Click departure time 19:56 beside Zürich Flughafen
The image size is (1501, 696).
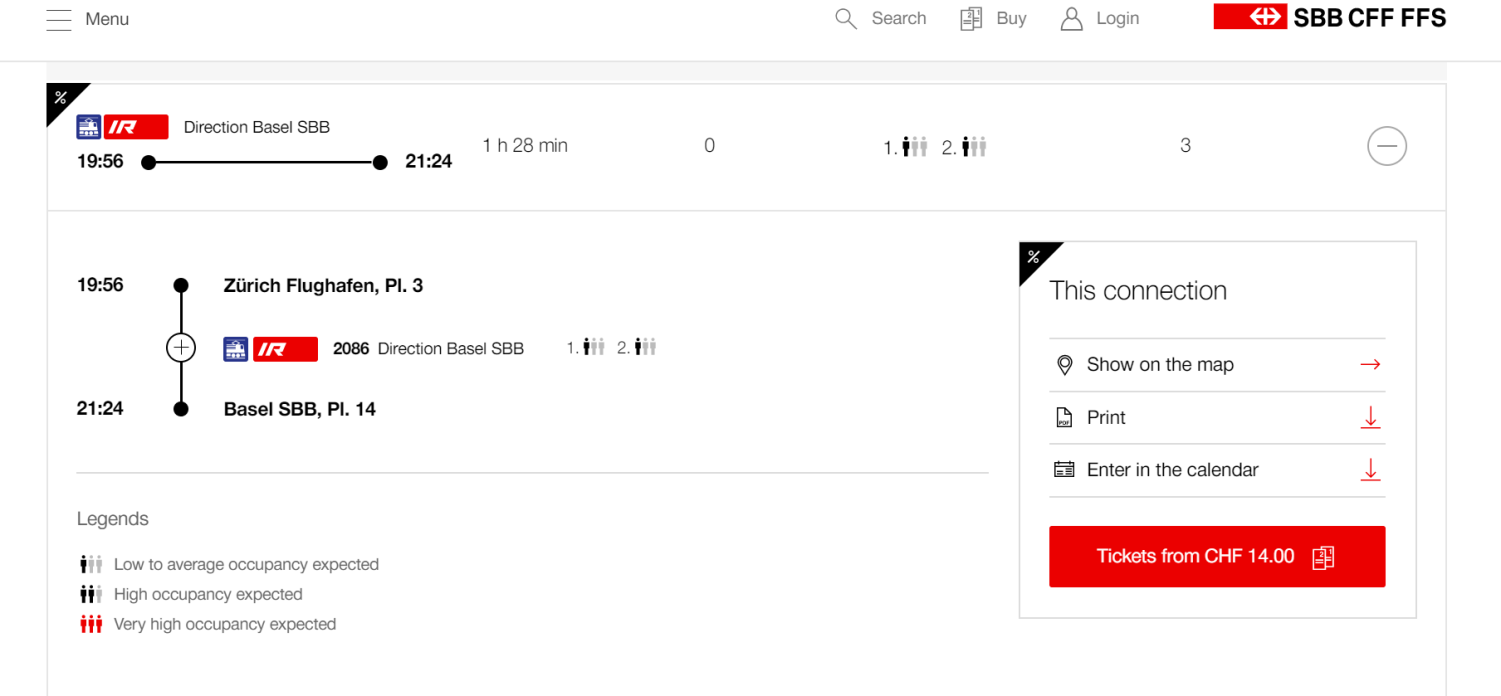click(100, 285)
